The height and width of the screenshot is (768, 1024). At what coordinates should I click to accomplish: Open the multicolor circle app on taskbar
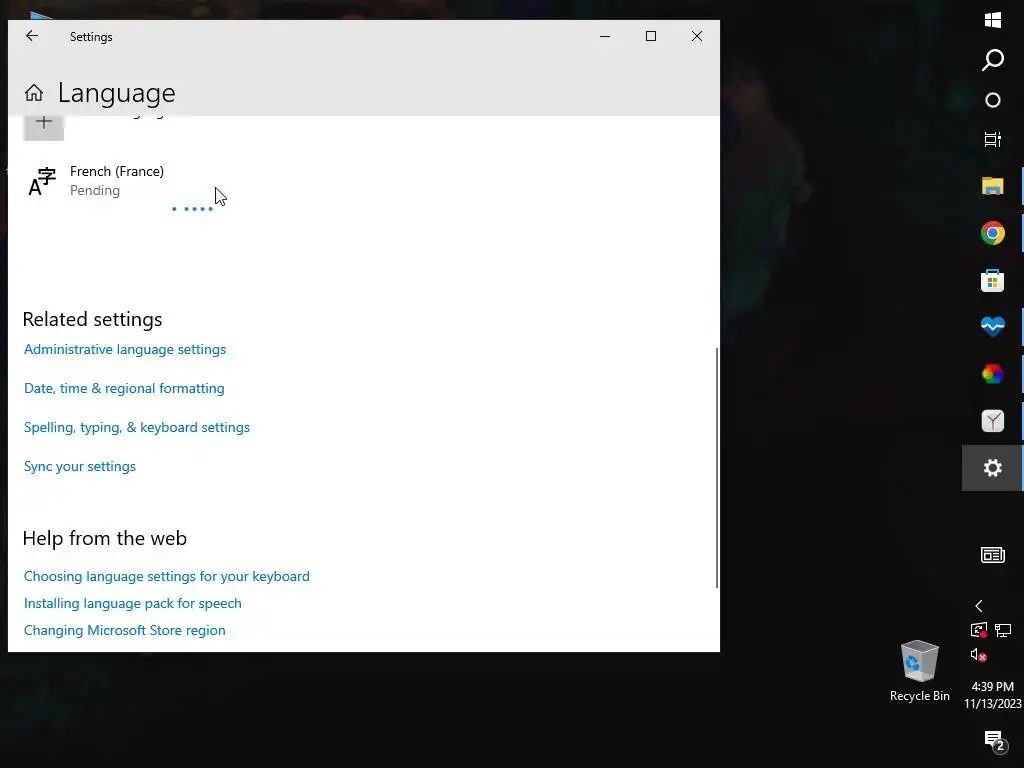pos(993,374)
